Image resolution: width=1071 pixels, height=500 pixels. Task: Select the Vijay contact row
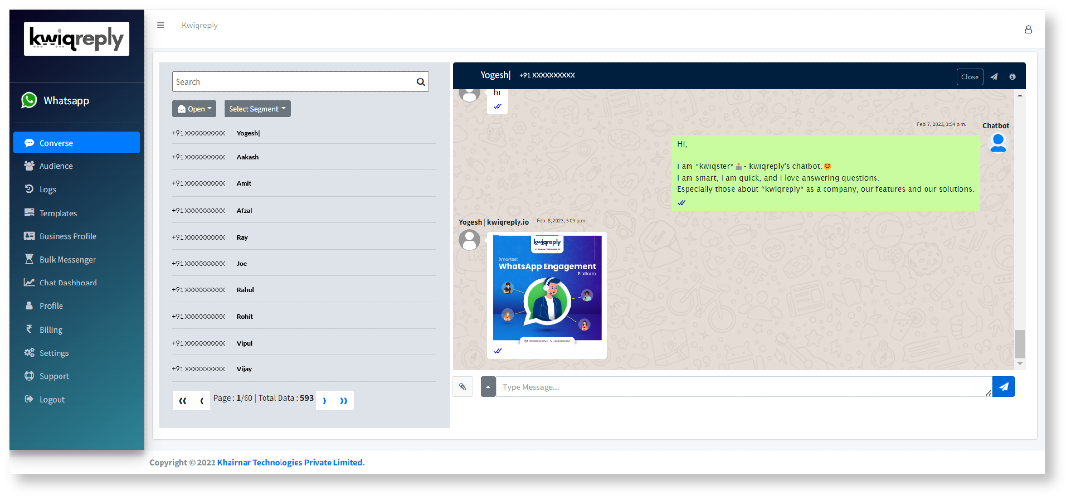[304, 369]
